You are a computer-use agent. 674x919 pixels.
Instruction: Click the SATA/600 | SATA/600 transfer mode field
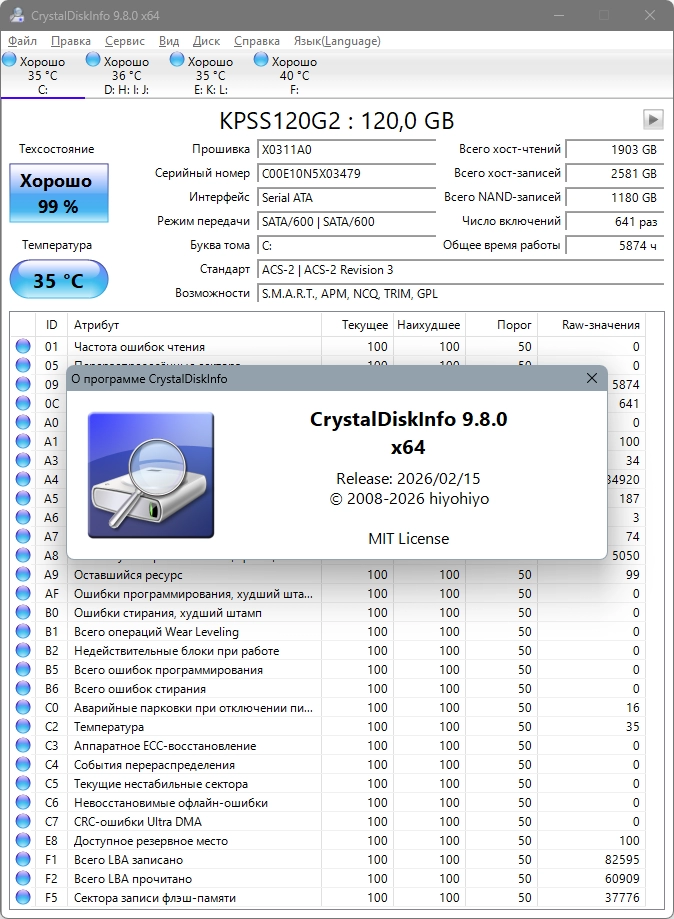pos(346,222)
